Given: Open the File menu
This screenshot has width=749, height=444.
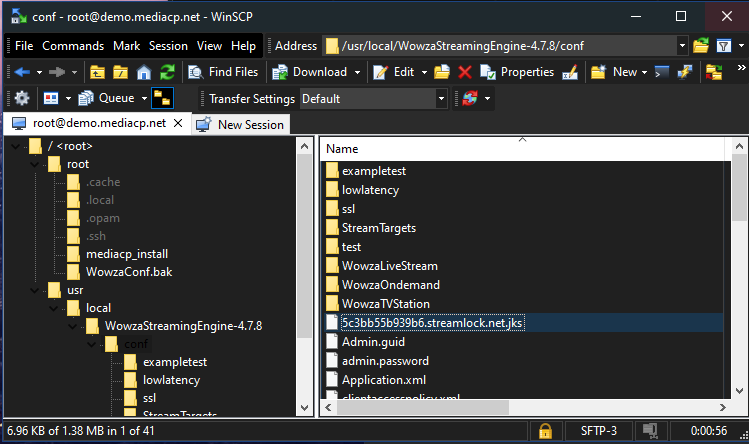Looking at the screenshot, I should (x=24, y=46).
